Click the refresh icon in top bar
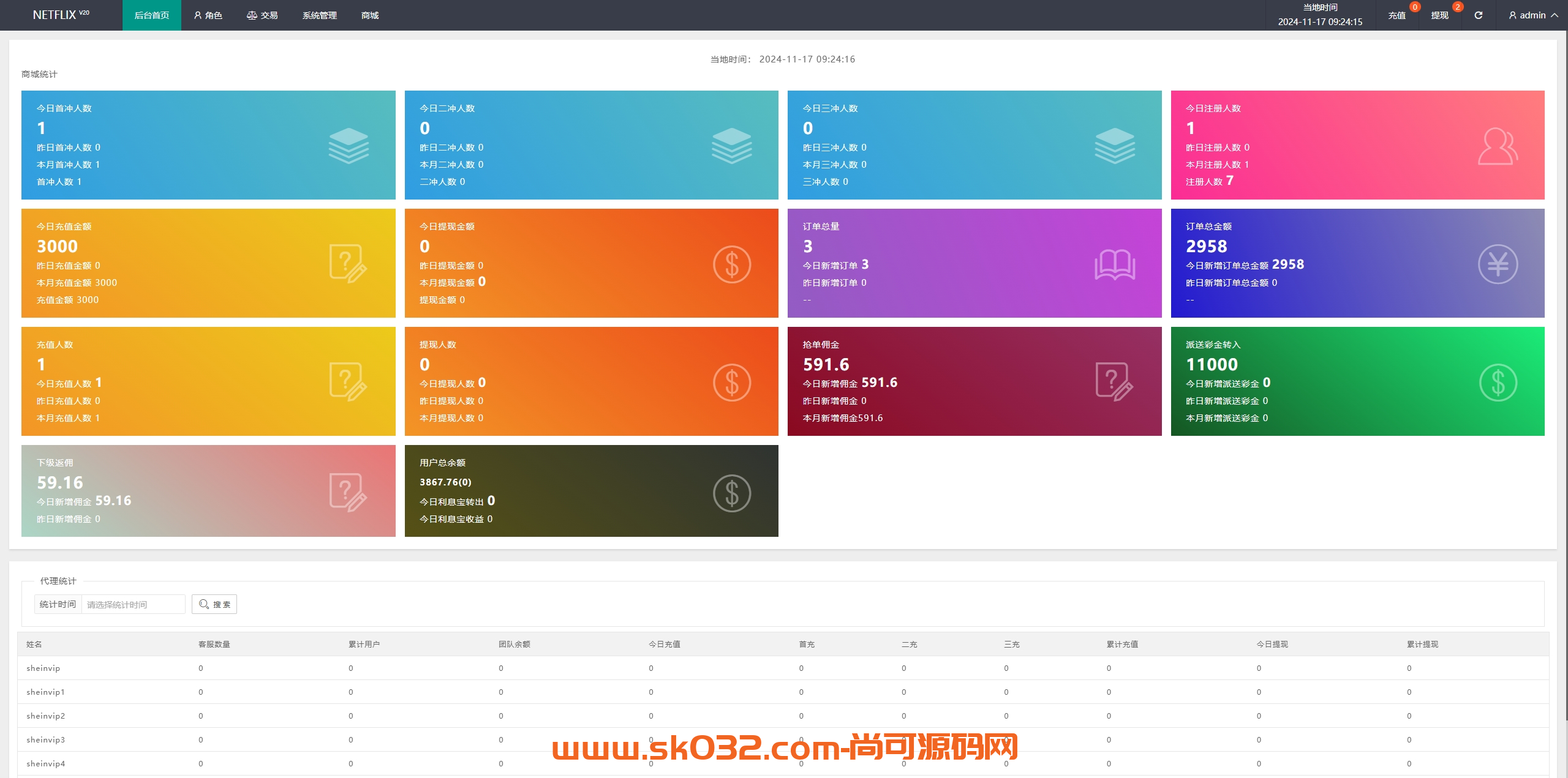Screen dimensions: 1568x778 coord(1478,15)
